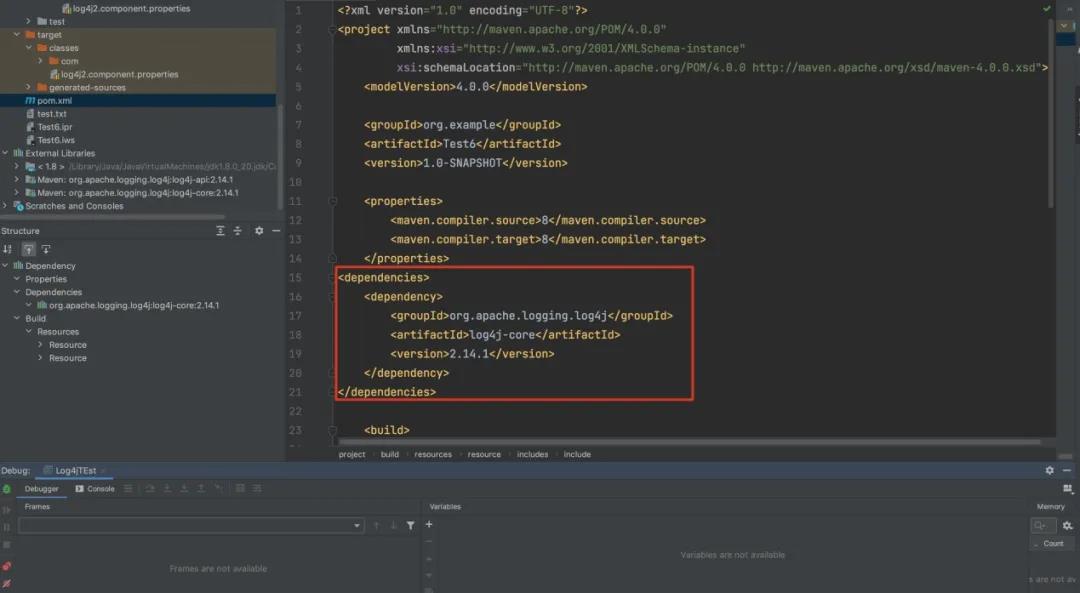This screenshot has width=1080, height=593.
Task: Click the Structure panel gear settings icon
Action: (259, 231)
